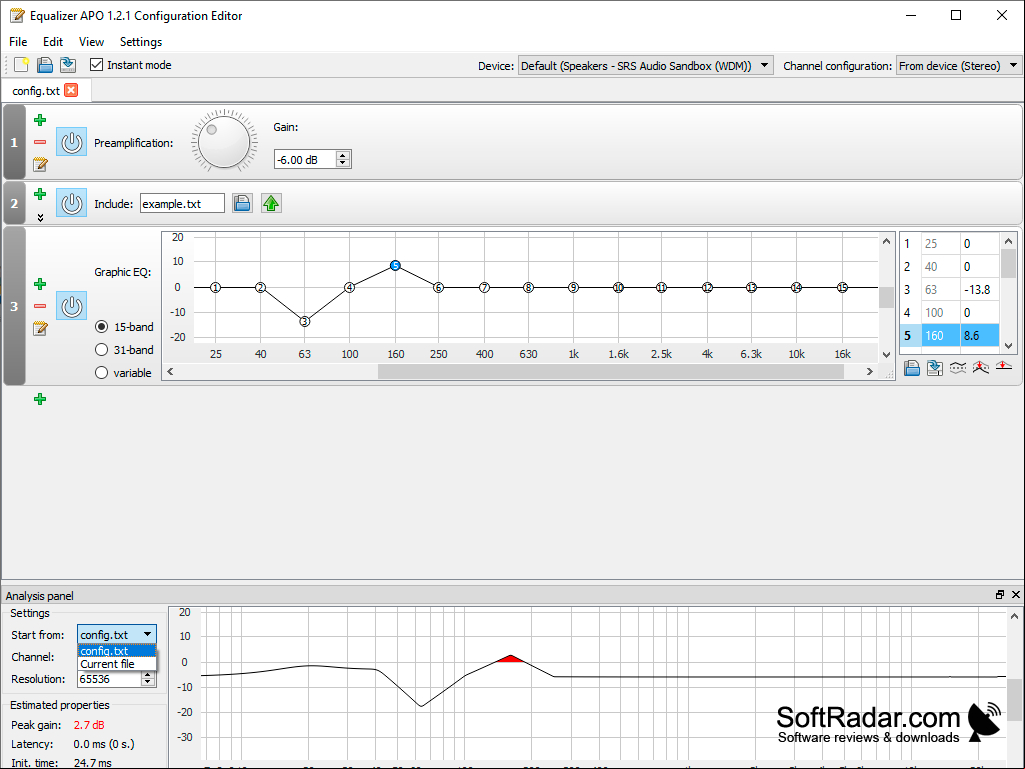Toggle power for Preamplification filter
1025x769 pixels.
pyautogui.click(x=71, y=142)
